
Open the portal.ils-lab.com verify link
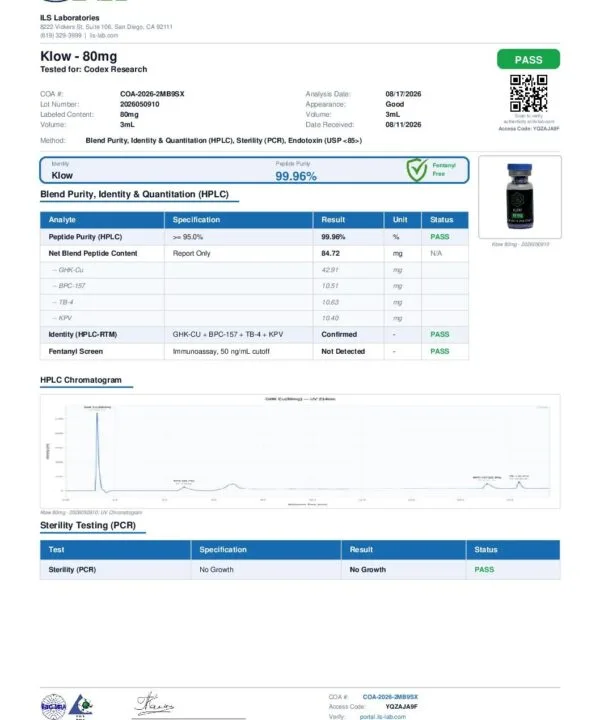[382, 716]
